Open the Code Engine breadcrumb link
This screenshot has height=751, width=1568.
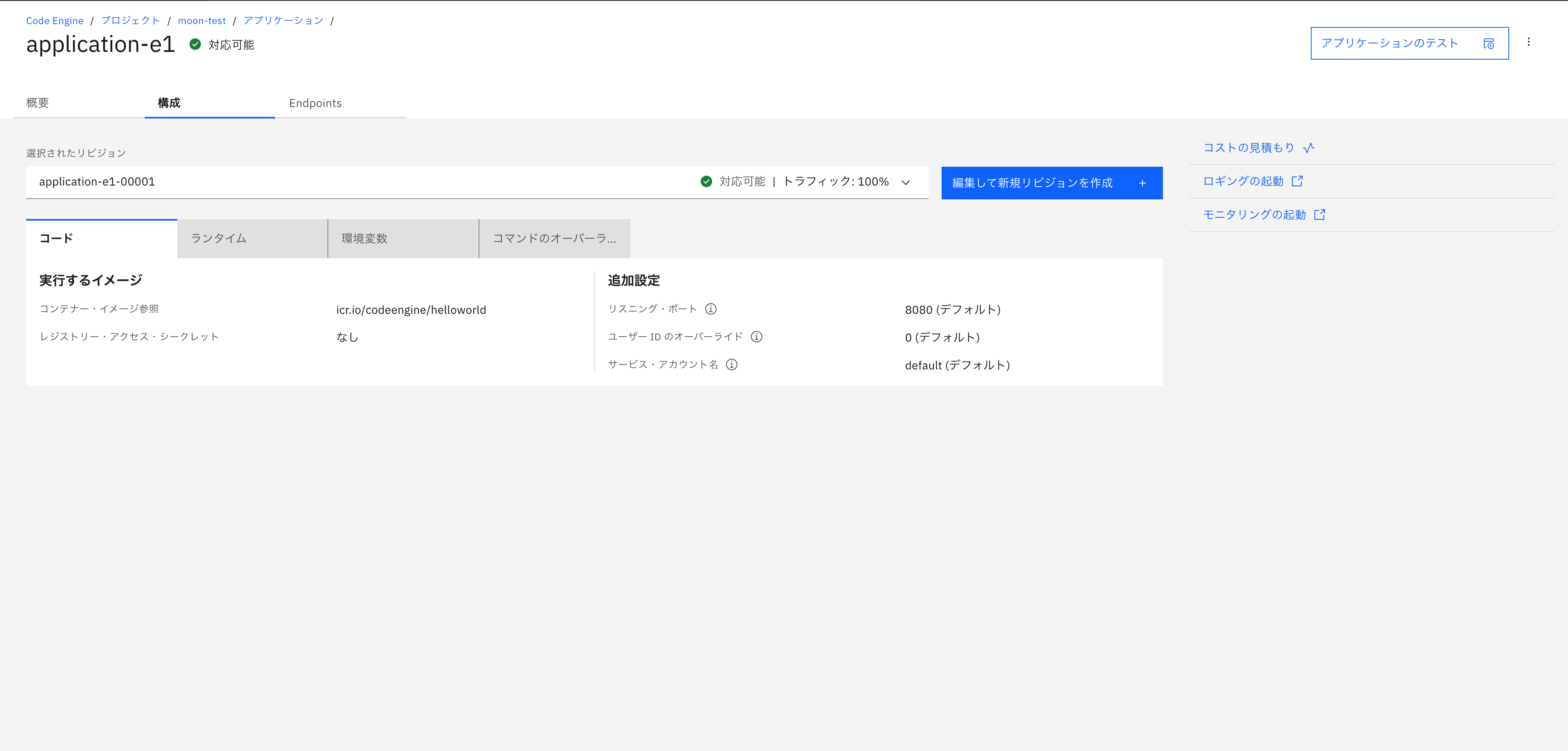point(55,20)
